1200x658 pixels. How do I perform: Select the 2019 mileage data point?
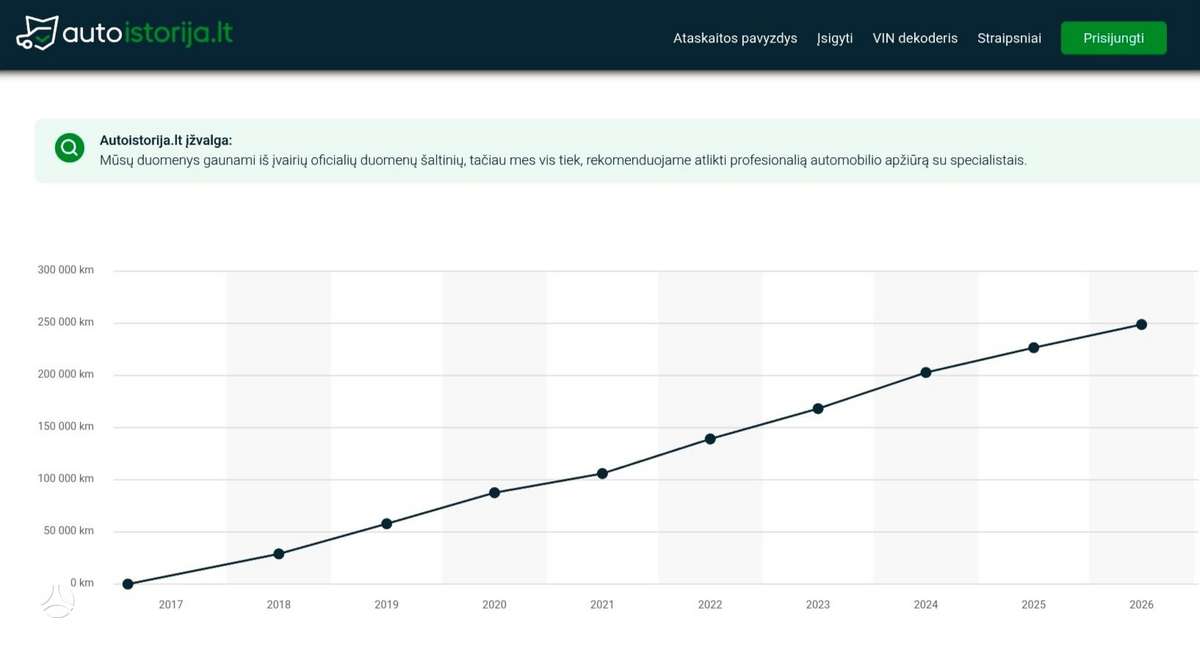[x=387, y=524]
